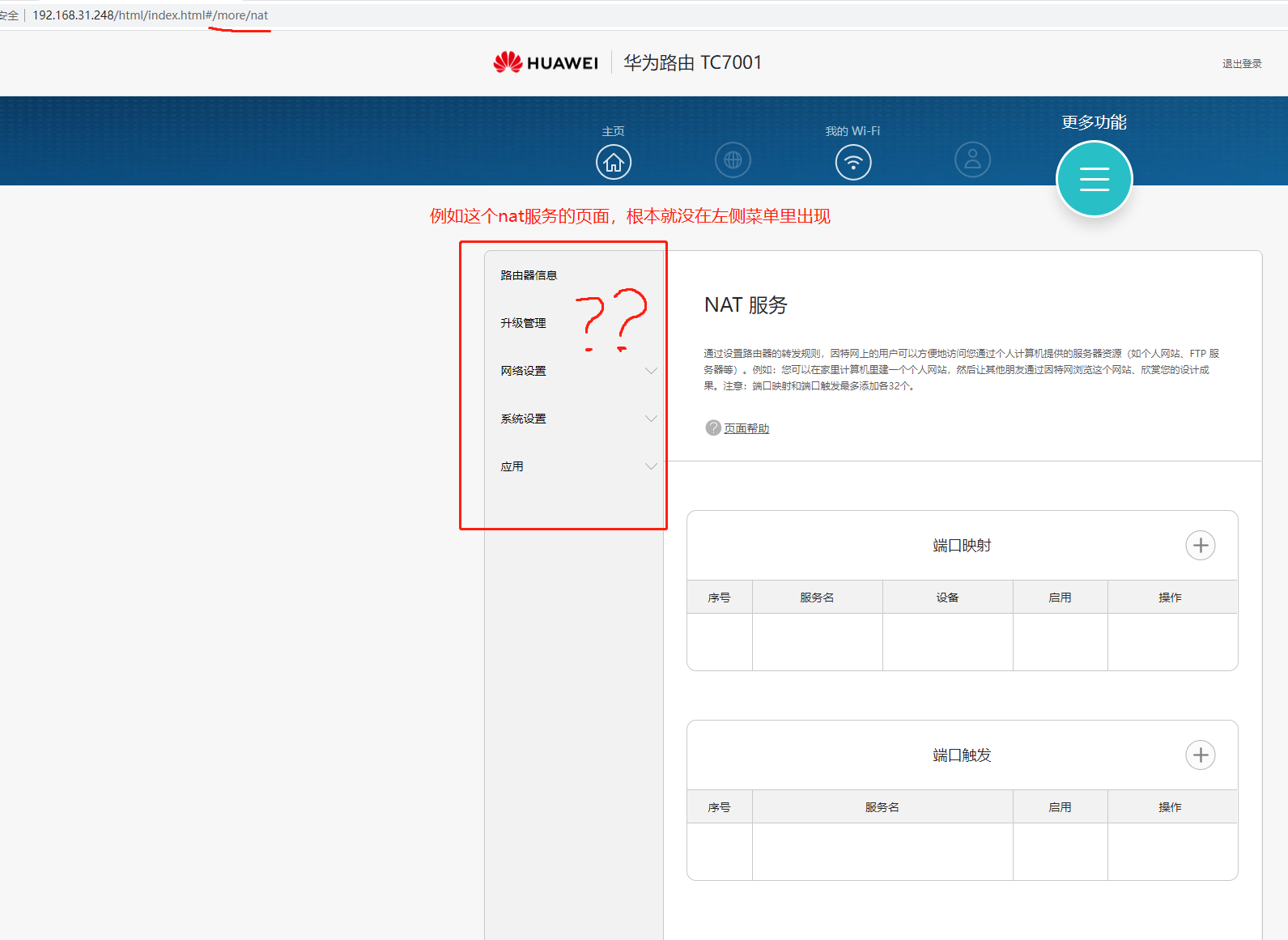Select 升级管理 in the sidebar
The height and width of the screenshot is (940, 1288).
[523, 323]
